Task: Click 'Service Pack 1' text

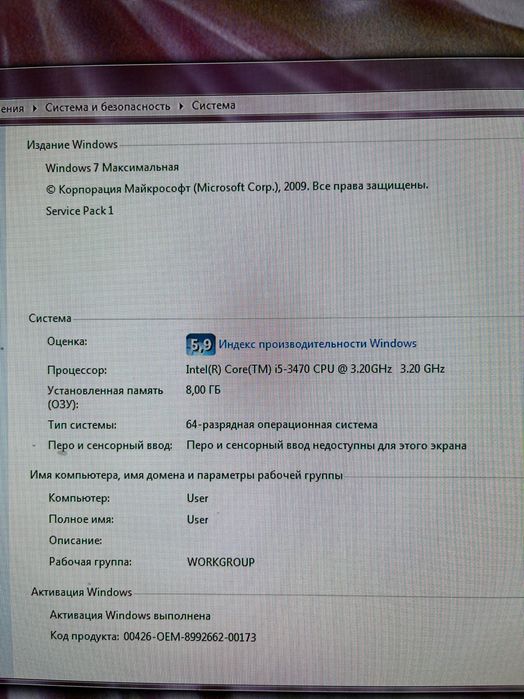Action: pos(80,211)
